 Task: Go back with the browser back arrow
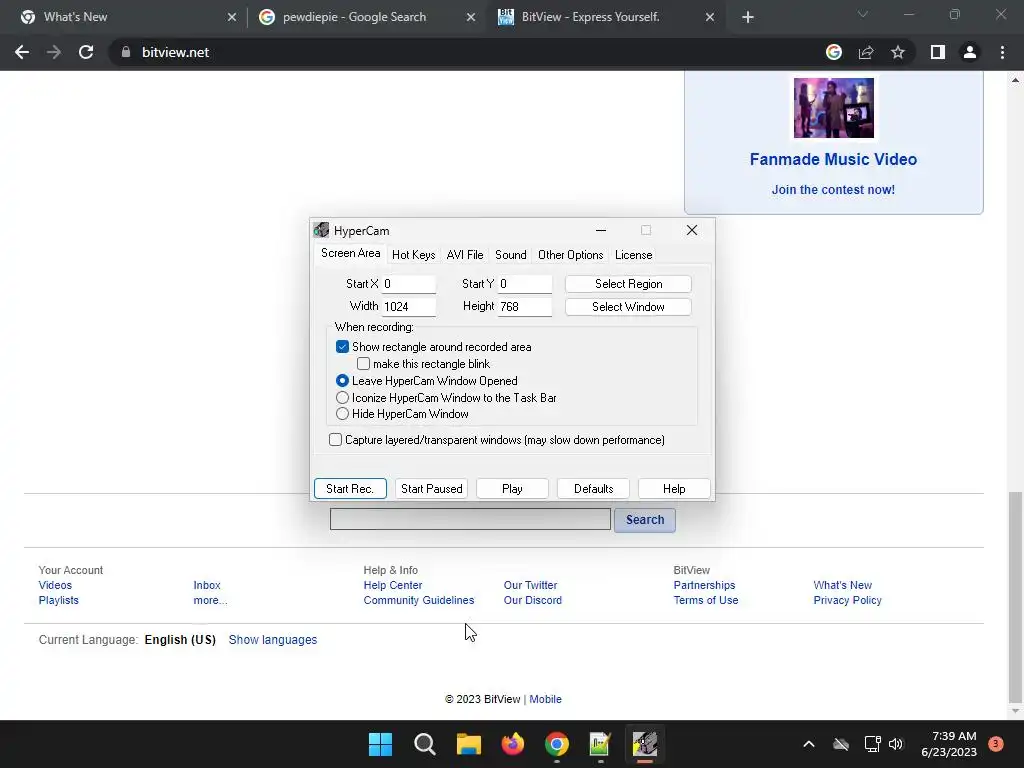click(x=22, y=52)
